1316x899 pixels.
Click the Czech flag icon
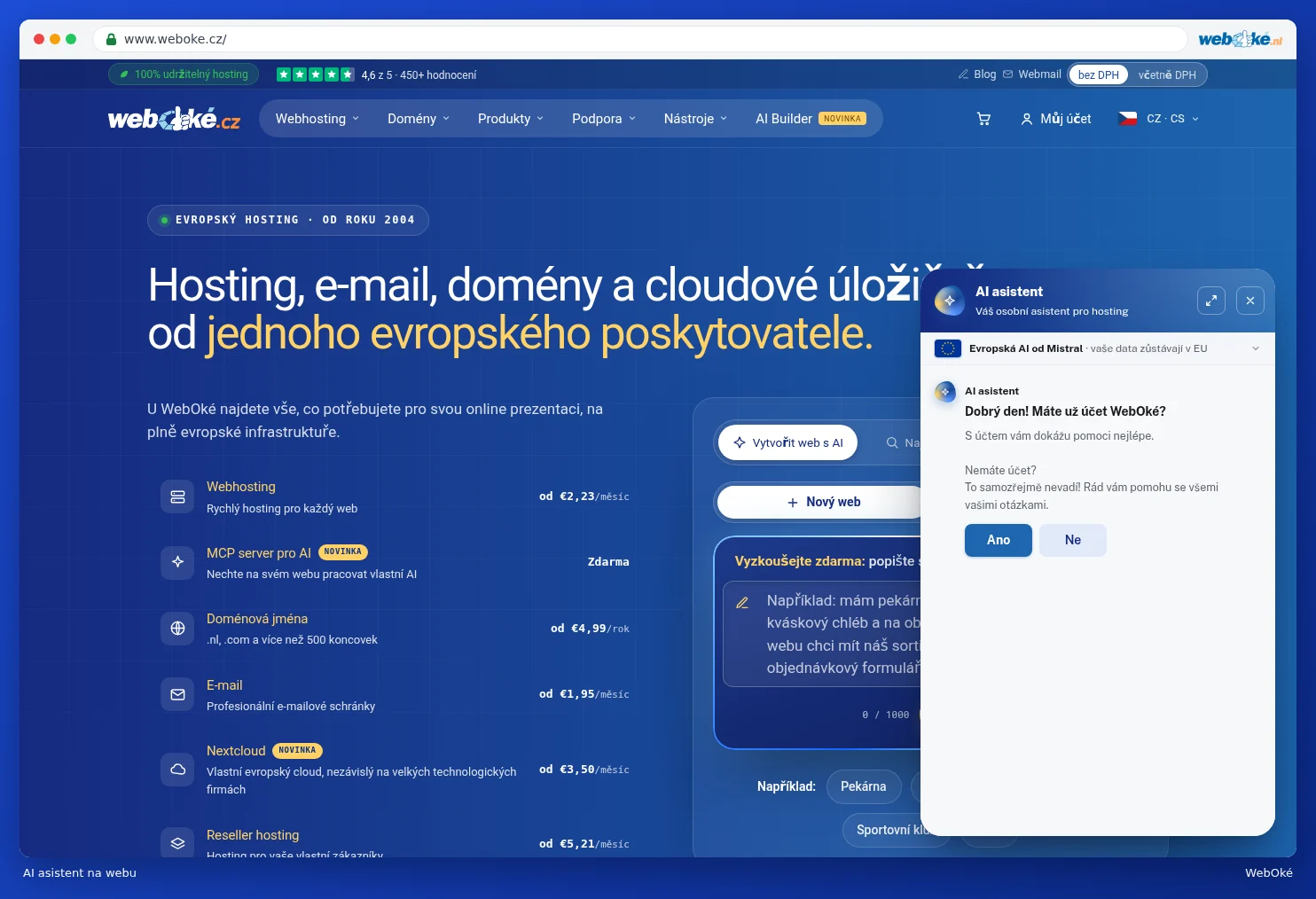point(1128,119)
